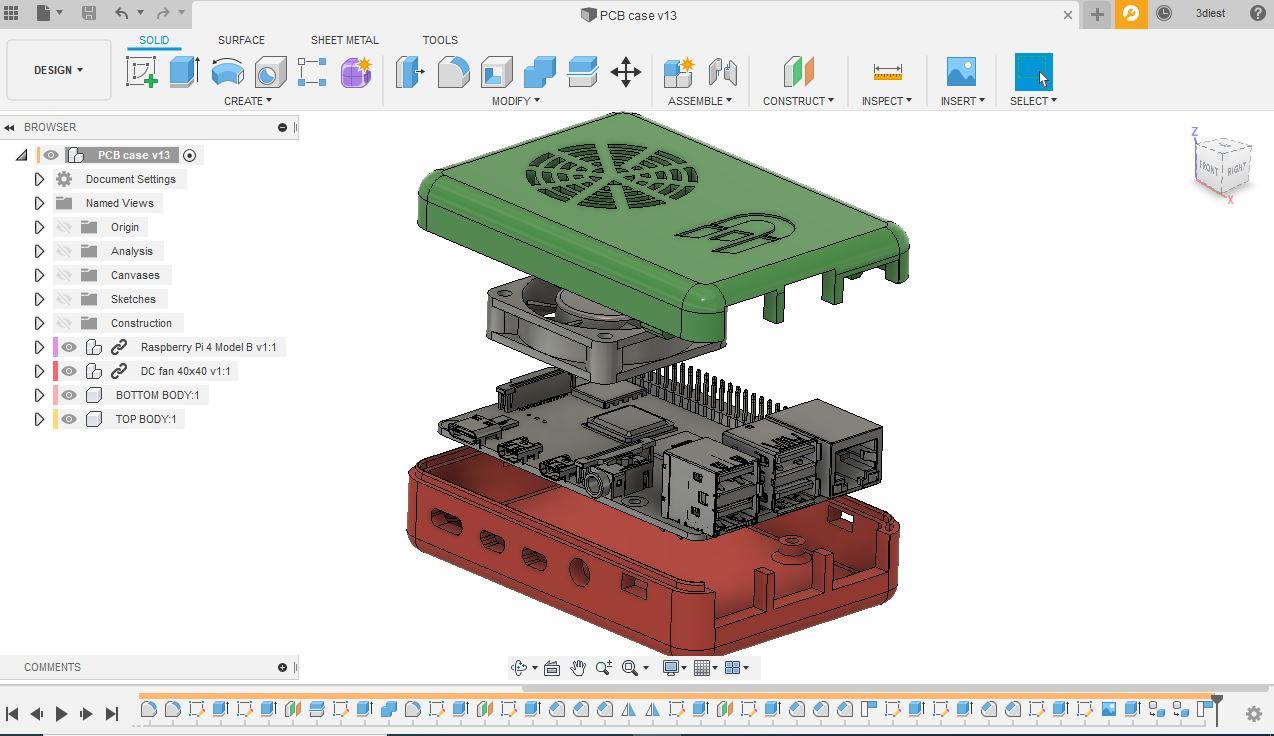Image resolution: width=1274 pixels, height=736 pixels.
Task: Toggle visibility of DC fan 40x40
Action: tap(69, 371)
